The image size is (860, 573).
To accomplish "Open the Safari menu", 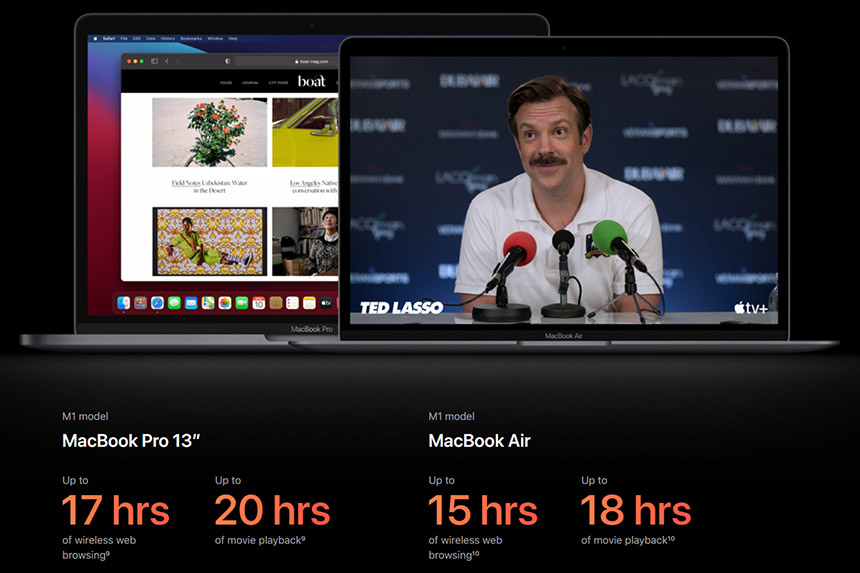I will tap(109, 39).
